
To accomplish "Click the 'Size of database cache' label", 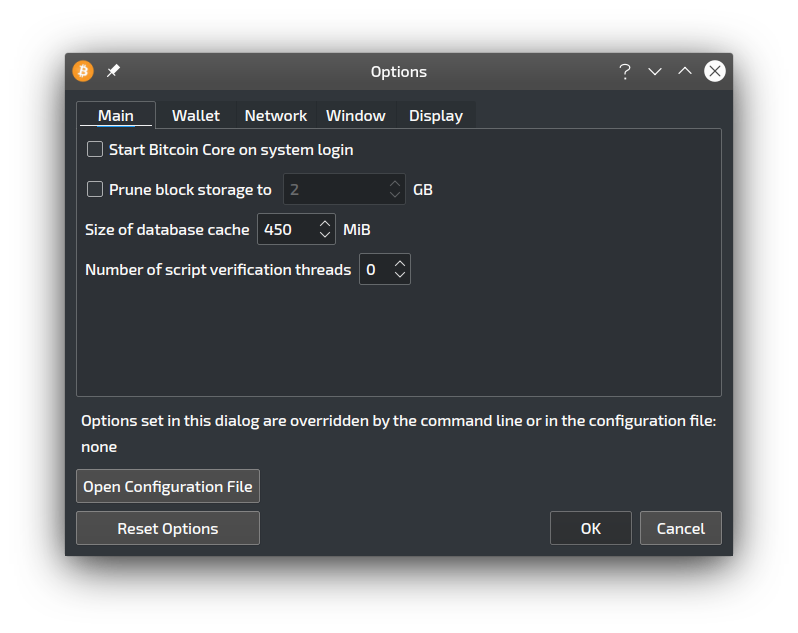I will pyautogui.click(x=167, y=229).
